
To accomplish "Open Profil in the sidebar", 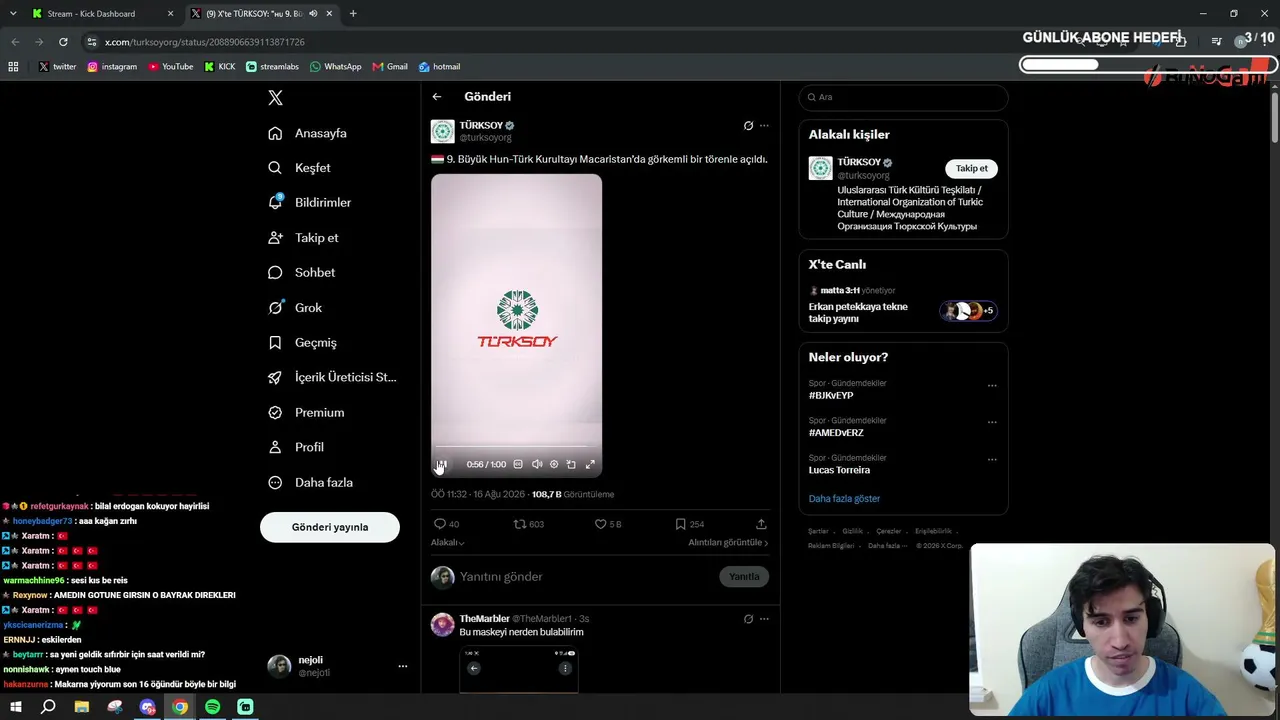I will (x=296, y=448).
